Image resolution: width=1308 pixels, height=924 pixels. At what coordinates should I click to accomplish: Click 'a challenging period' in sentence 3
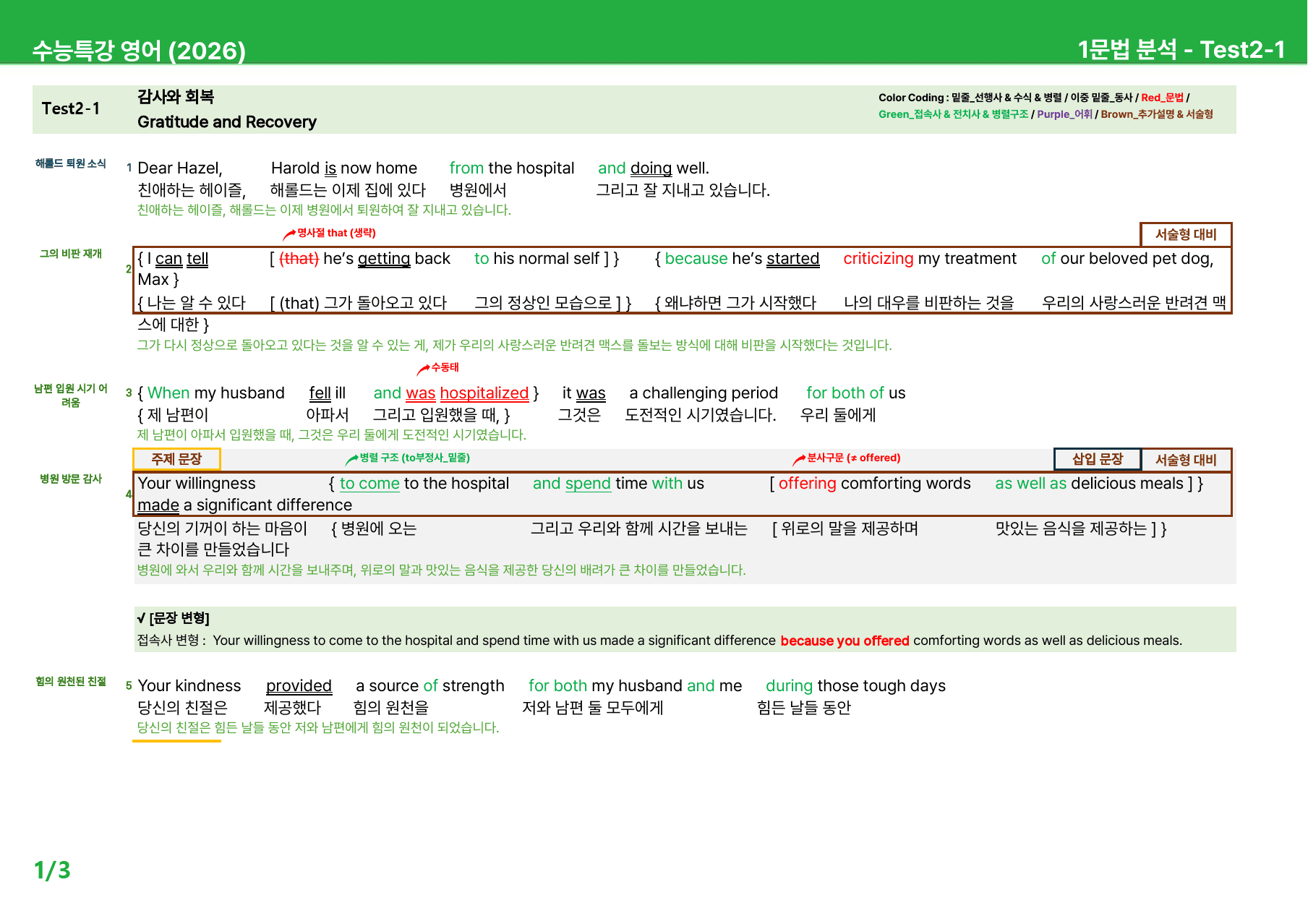tap(704, 393)
